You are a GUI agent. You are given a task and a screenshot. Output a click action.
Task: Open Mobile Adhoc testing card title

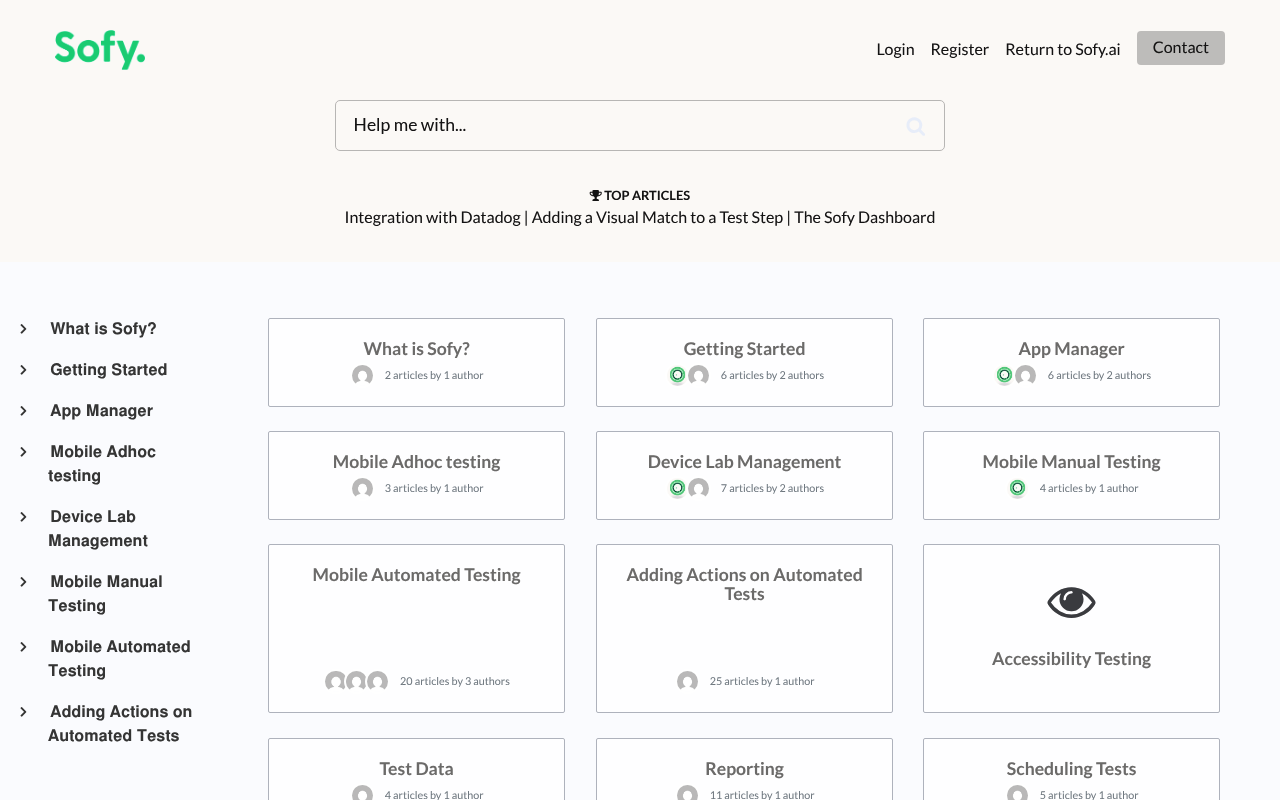[x=416, y=462]
